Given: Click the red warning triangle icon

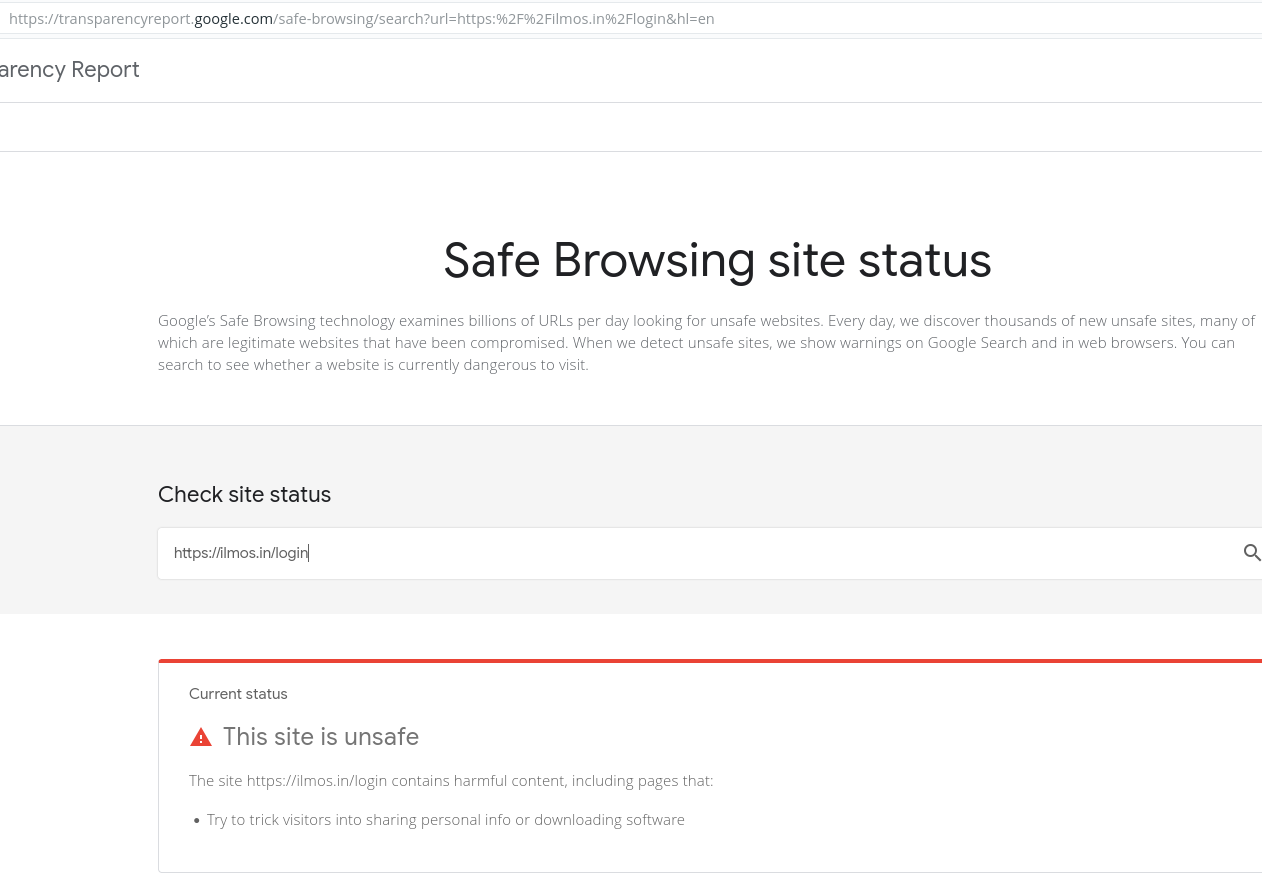Looking at the screenshot, I should (201, 738).
